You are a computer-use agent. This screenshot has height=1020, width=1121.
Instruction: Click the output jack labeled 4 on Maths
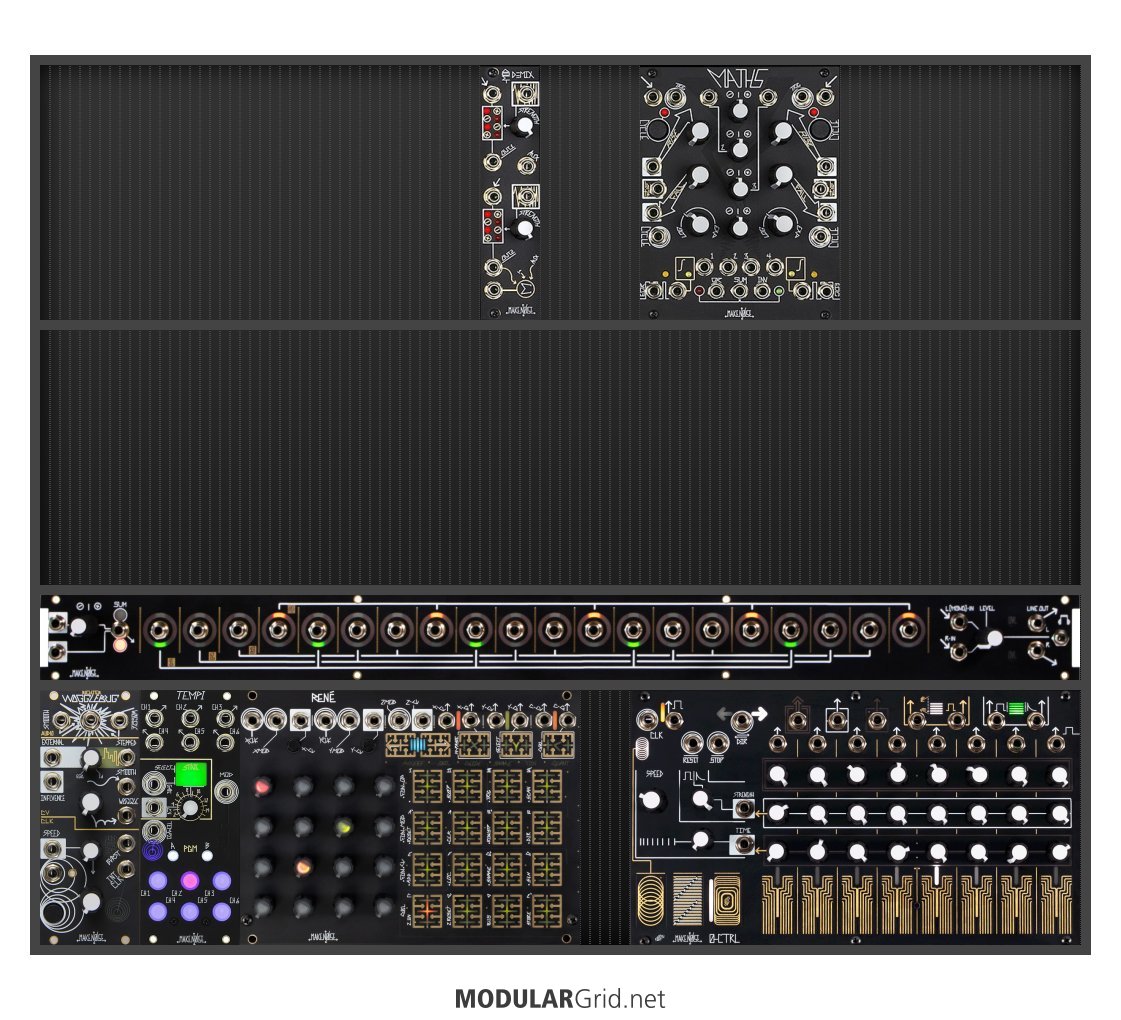(x=775, y=267)
